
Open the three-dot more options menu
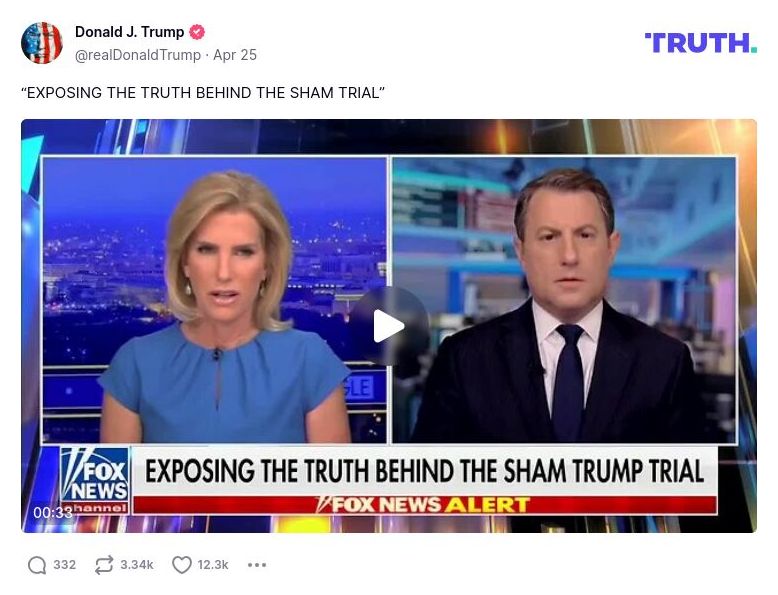[x=257, y=565]
